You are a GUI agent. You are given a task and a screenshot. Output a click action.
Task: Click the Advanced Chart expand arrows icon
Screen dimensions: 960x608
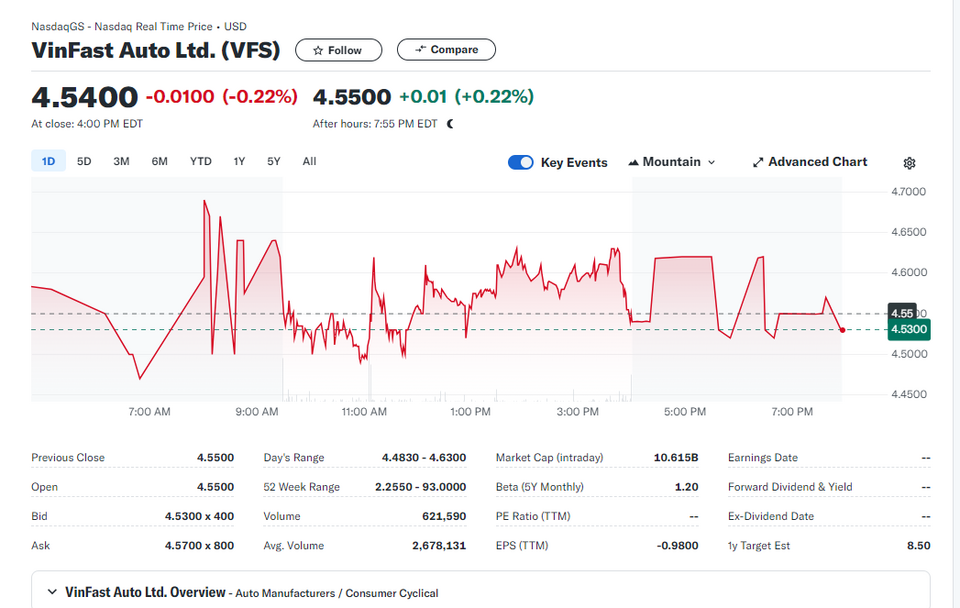tap(758, 162)
